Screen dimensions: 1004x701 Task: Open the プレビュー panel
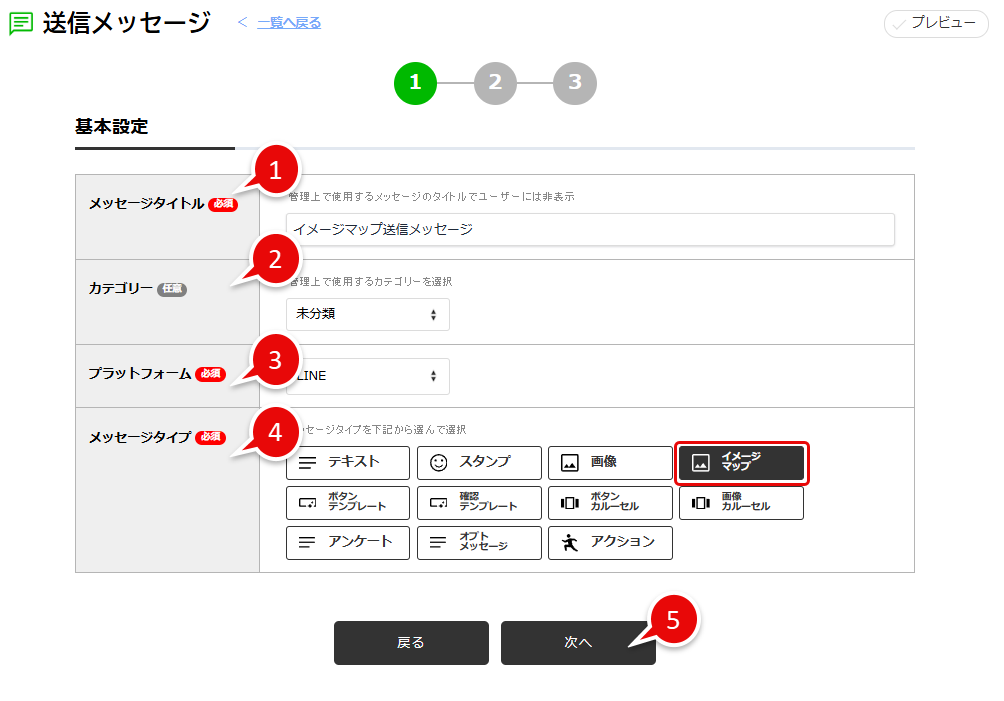point(936,23)
